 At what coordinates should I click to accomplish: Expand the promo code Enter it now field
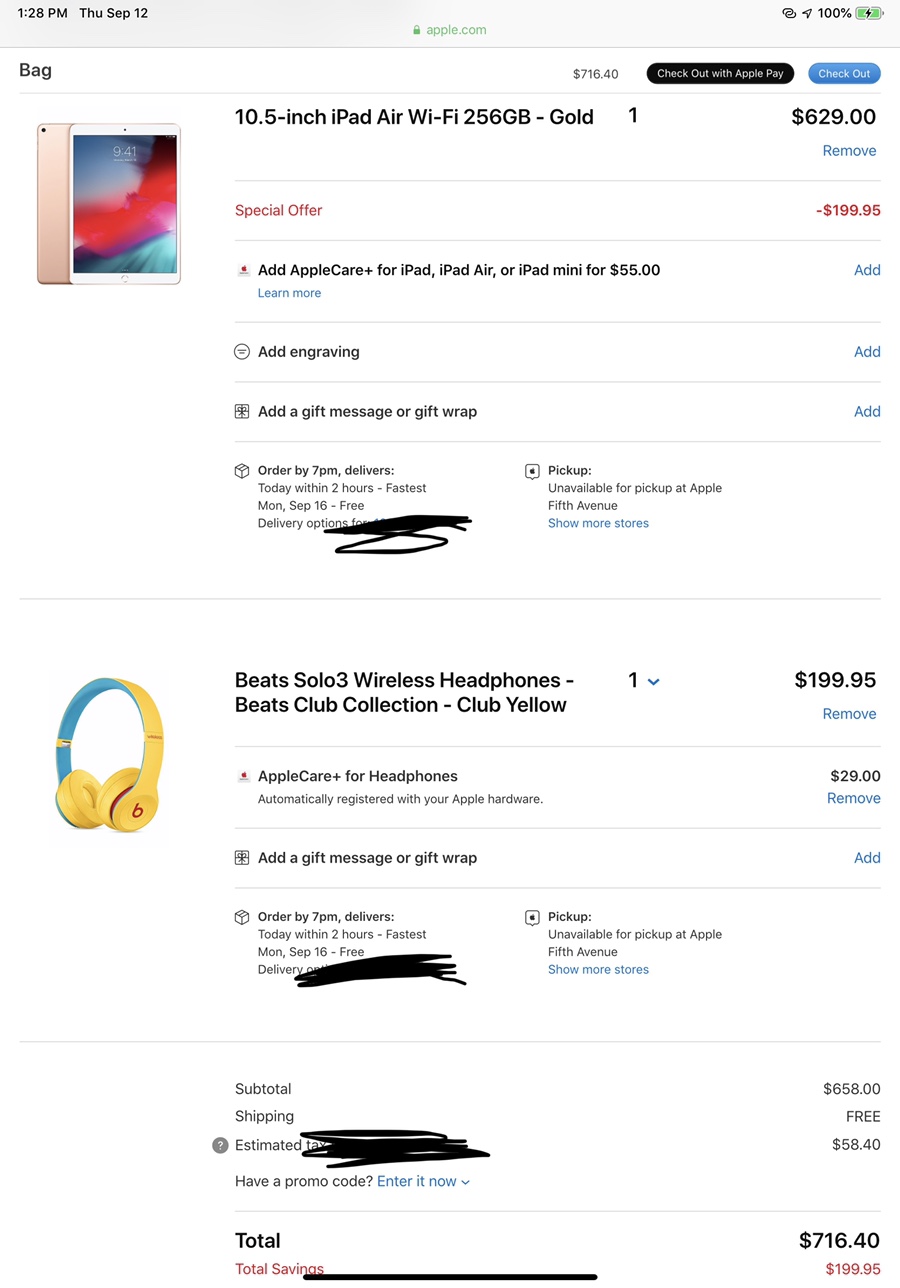[x=423, y=1181]
